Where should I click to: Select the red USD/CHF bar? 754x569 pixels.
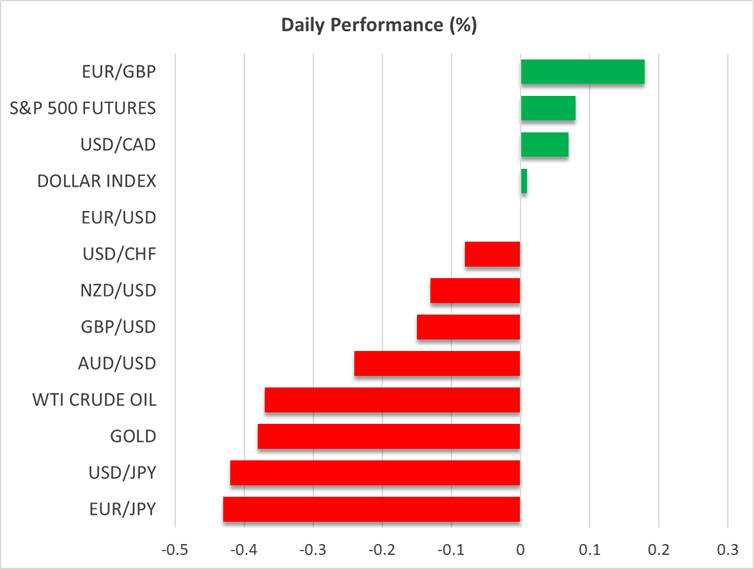(492, 254)
